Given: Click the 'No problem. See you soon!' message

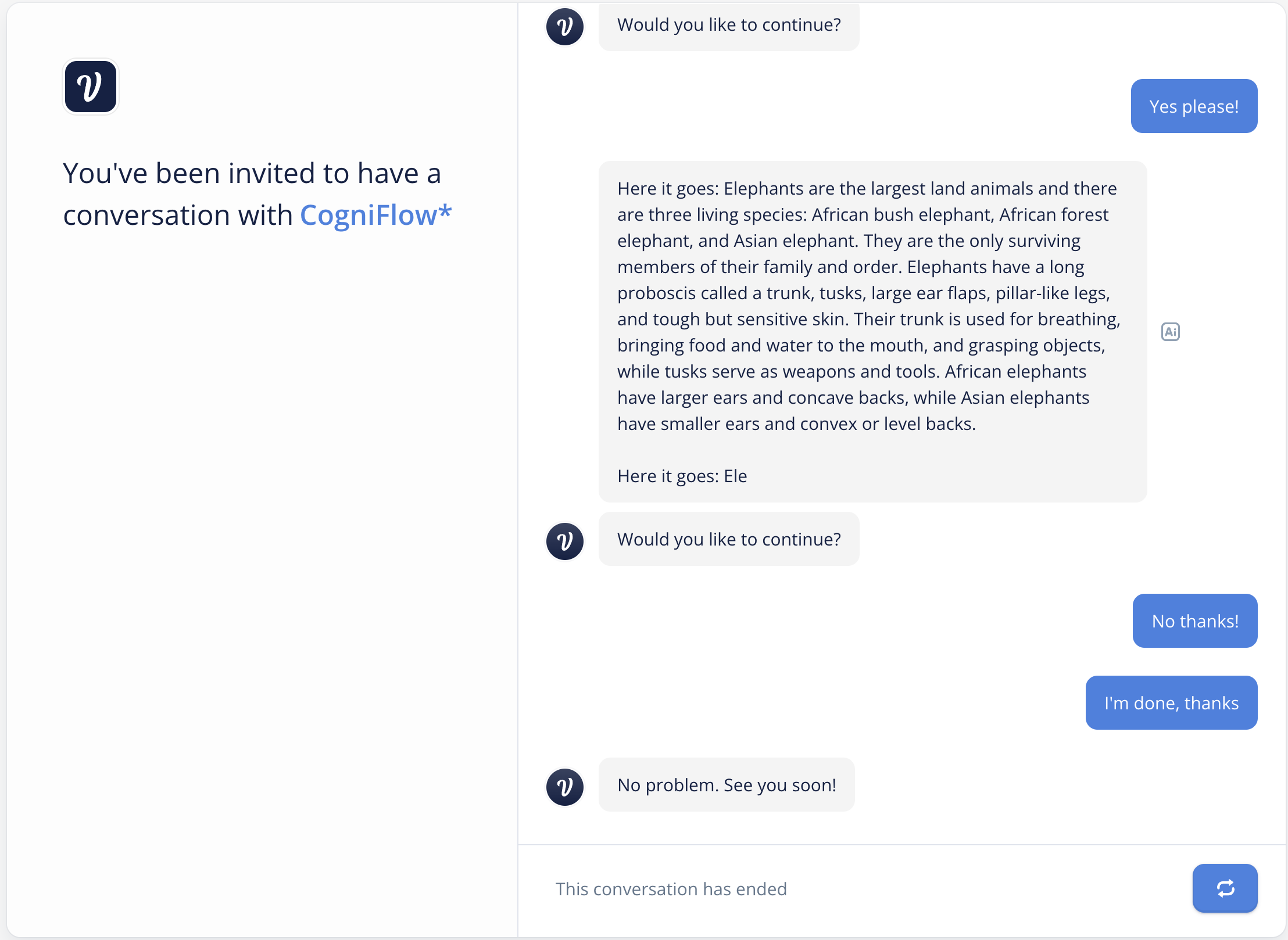Looking at the screenshot, I should point(727,785).
